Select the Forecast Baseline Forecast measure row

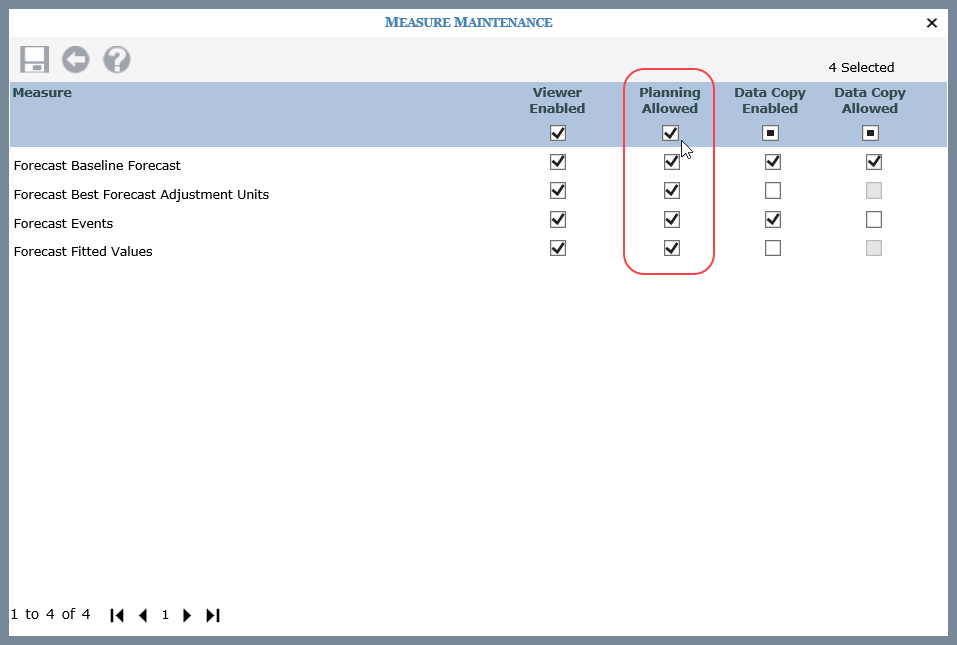pyautogui.click(x=97, y=166)
